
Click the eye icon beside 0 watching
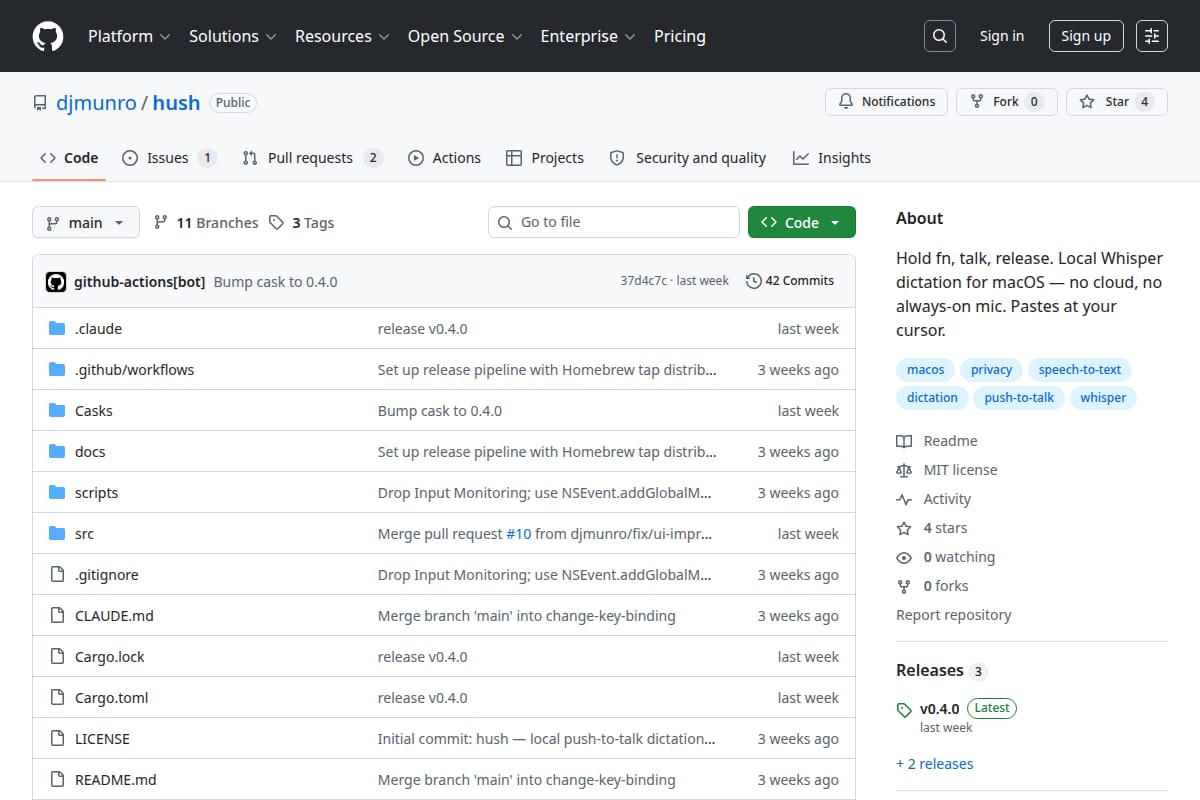click(904, 557)
